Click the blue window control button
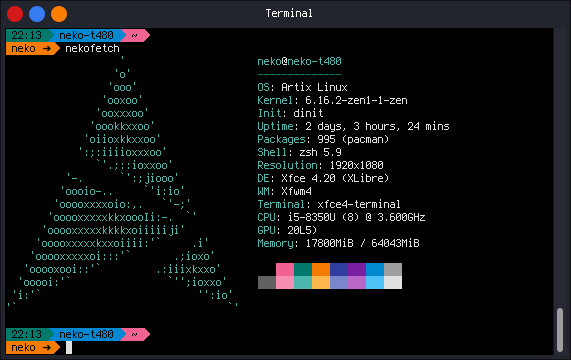The height and width of the screenshot is (360, 571). 37,14
